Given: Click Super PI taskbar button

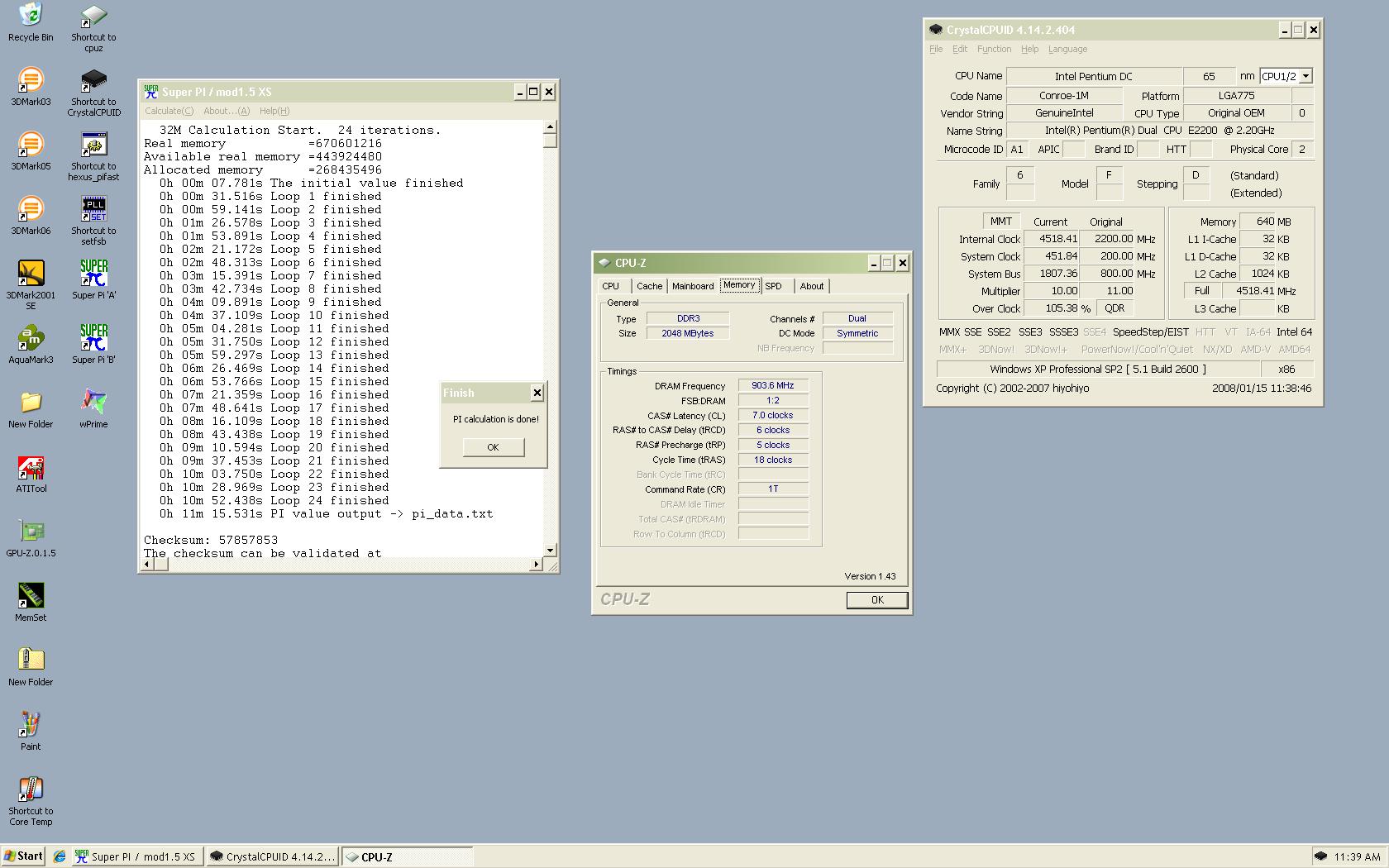Looking at the screenshot, I should point(136,856).
